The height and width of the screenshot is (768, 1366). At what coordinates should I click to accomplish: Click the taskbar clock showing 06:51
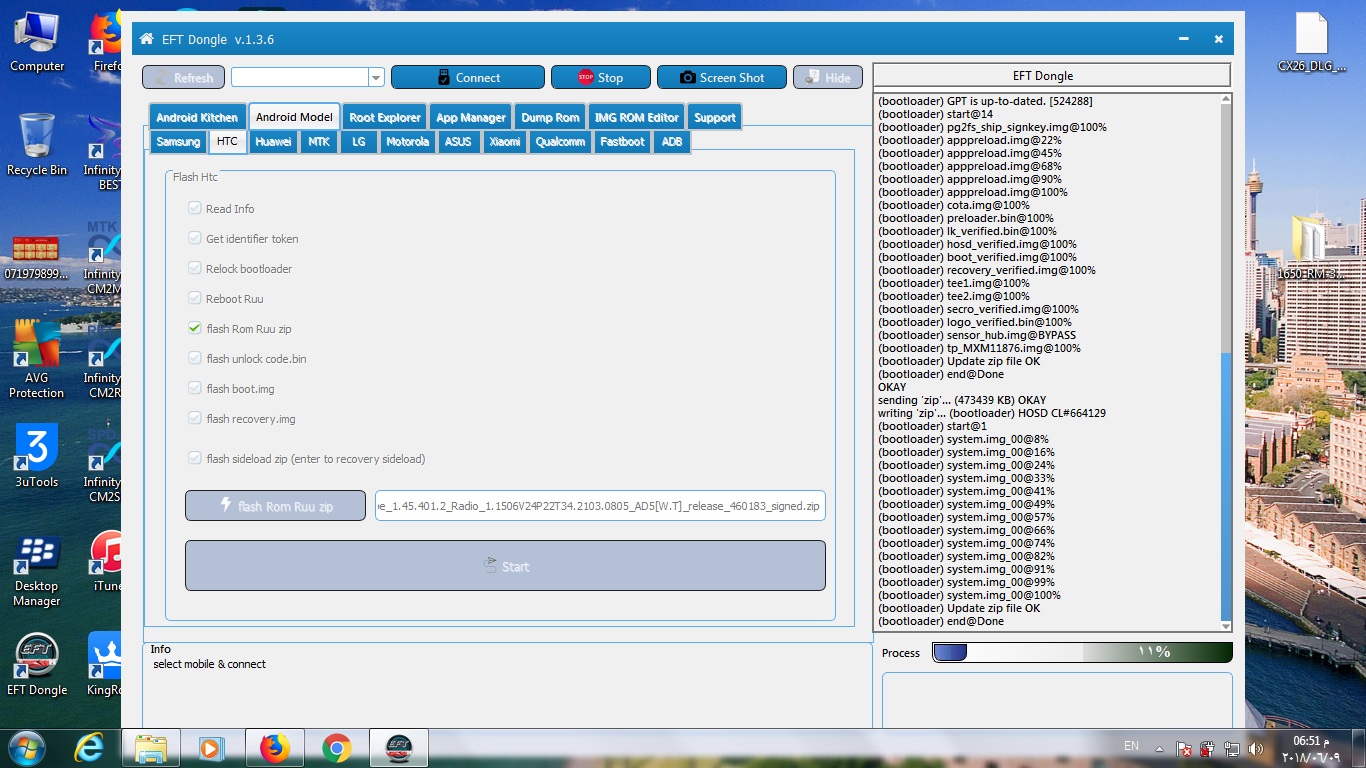pos(1310,748)
